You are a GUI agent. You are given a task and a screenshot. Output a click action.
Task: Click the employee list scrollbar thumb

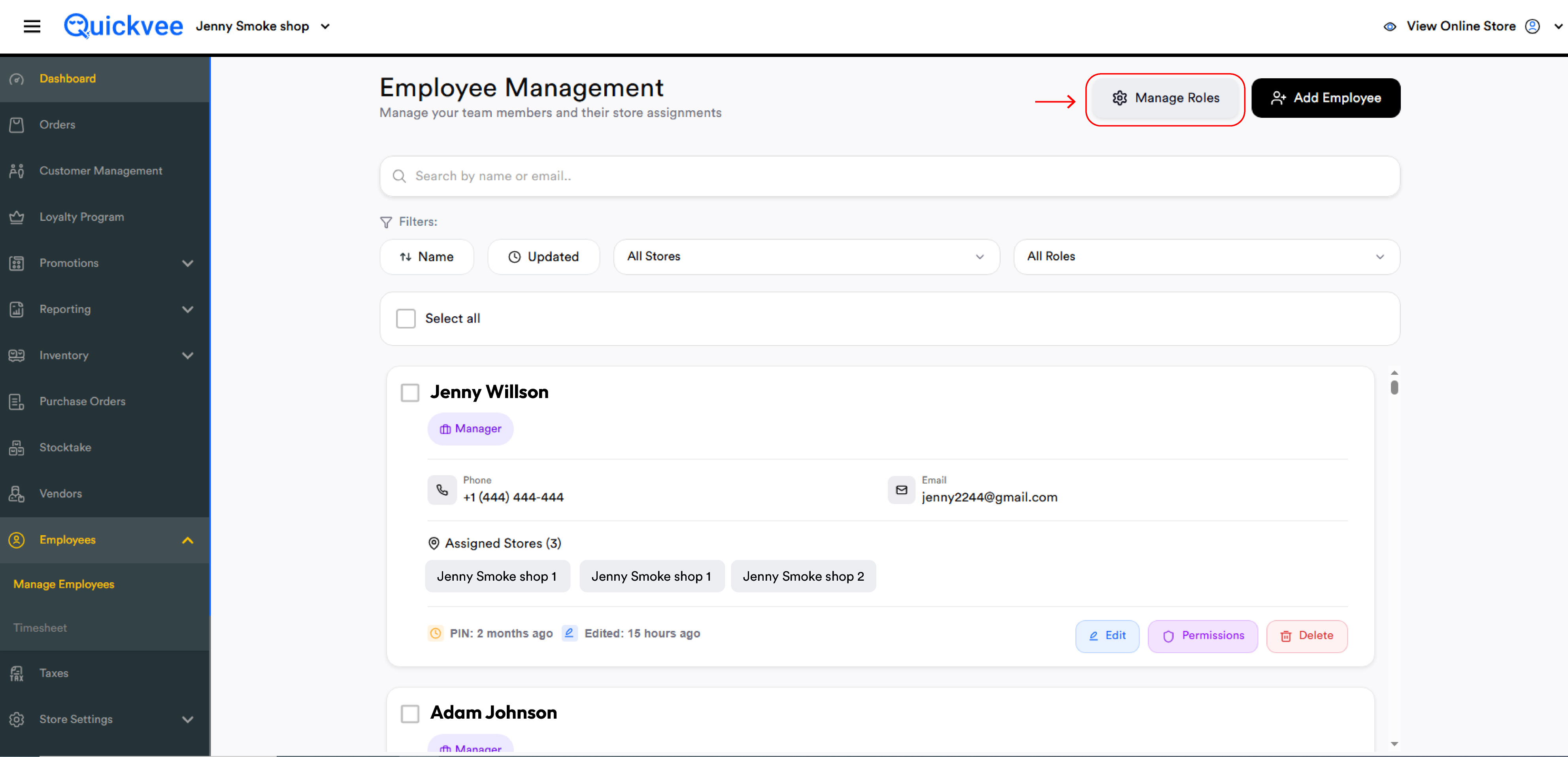point(1394,387)
